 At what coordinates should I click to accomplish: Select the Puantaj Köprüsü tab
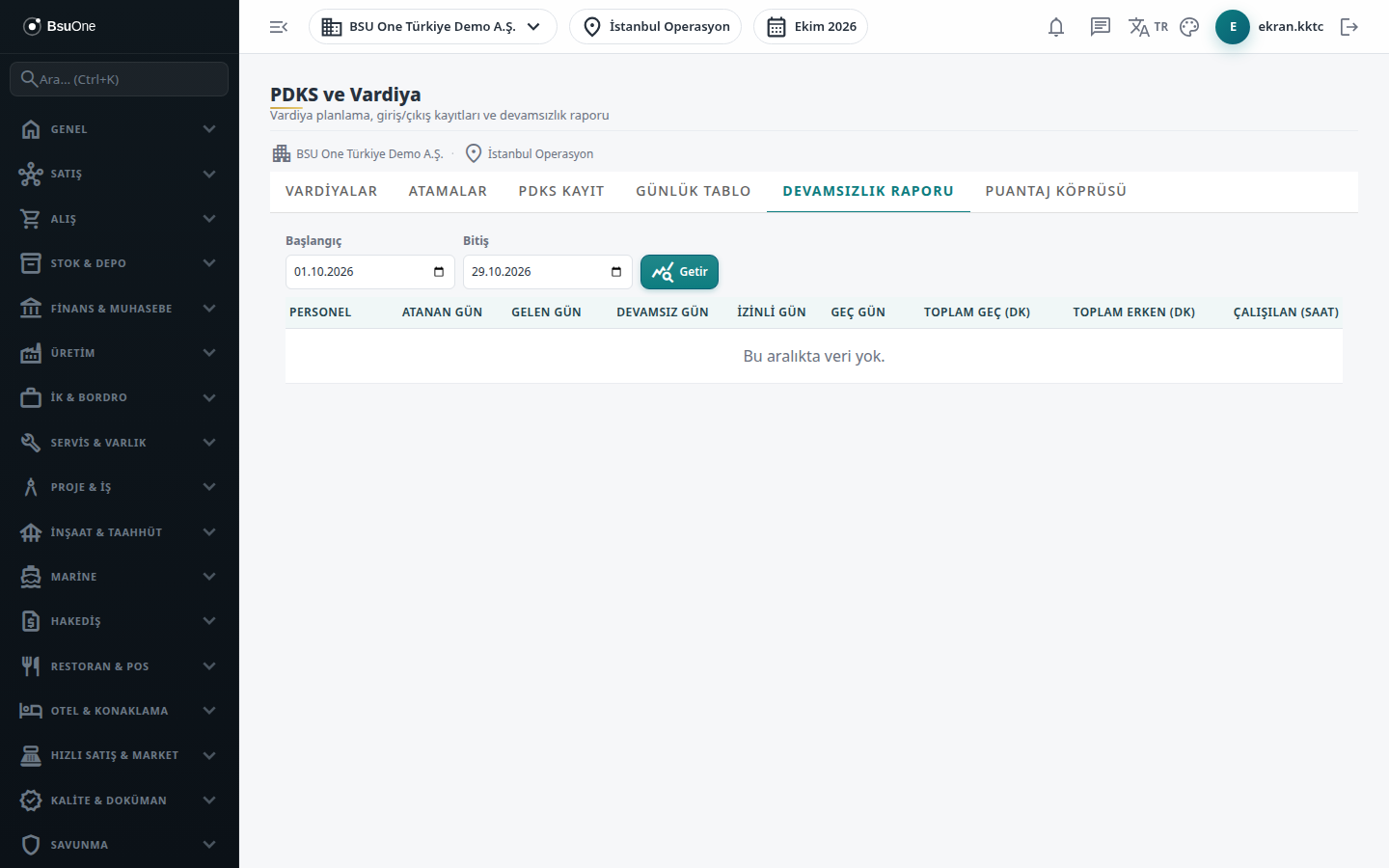click(1056, 191)
